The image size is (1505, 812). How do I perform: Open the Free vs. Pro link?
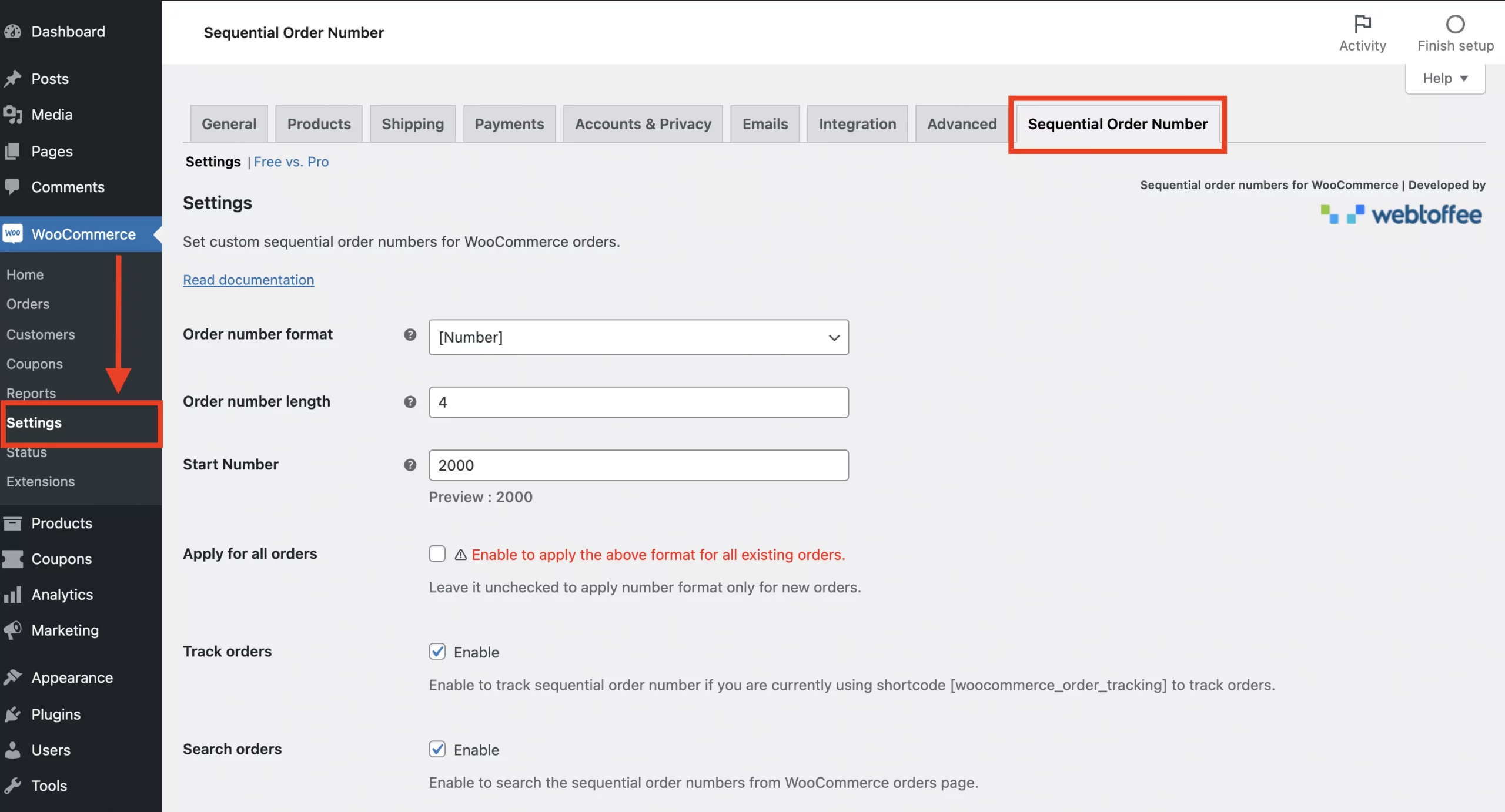tap(291, 162)
